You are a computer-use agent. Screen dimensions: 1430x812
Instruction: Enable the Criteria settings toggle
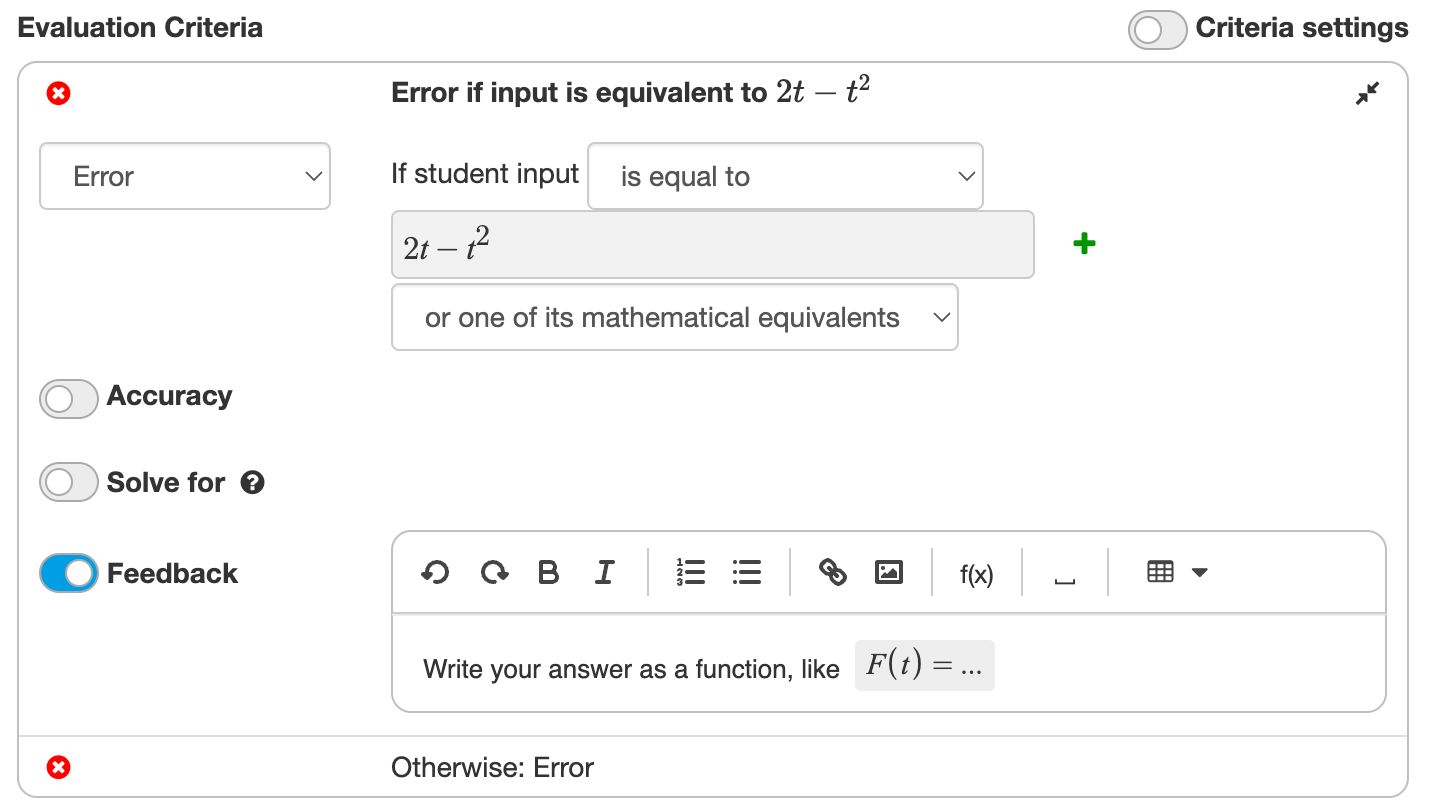[1157, 30]
